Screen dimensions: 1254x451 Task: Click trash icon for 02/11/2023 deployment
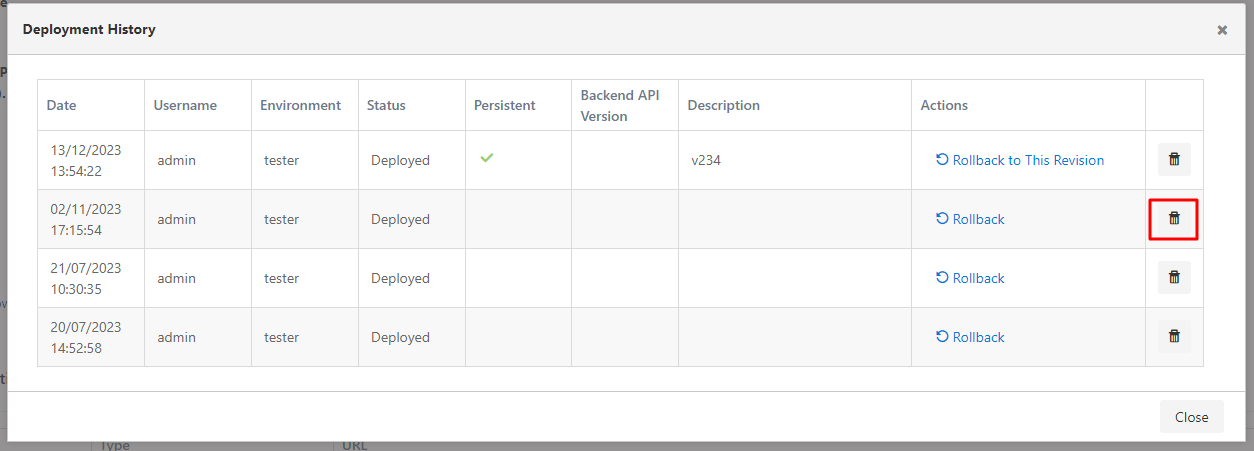tap(1174, 219)
